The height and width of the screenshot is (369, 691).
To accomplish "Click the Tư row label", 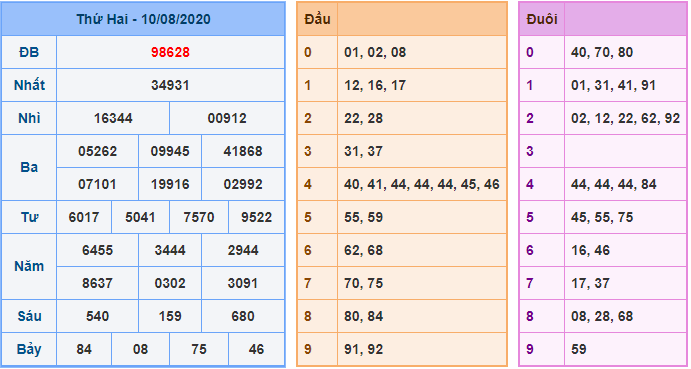I will click(29, 217).
